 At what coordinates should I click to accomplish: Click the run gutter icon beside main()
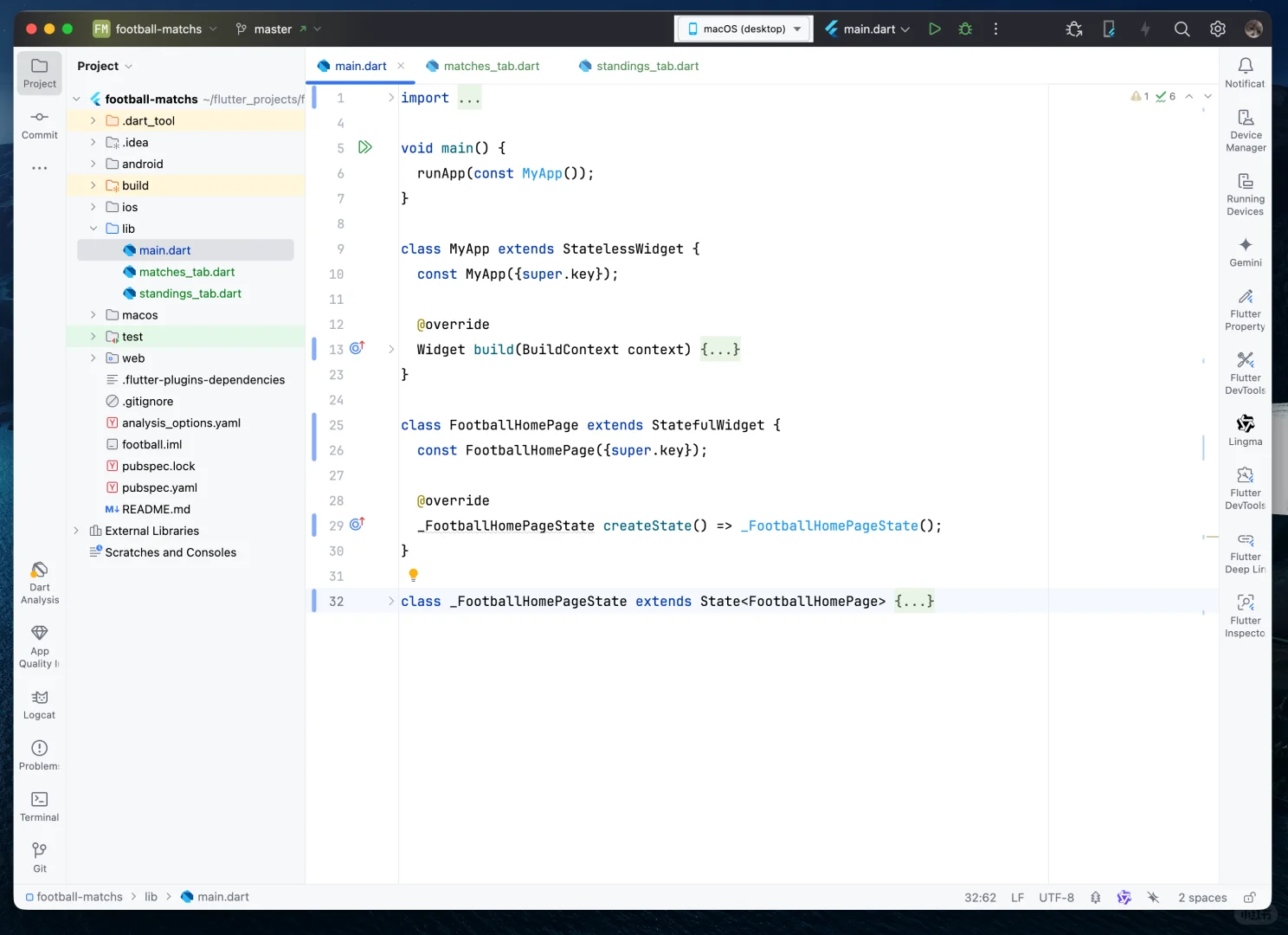365,147
